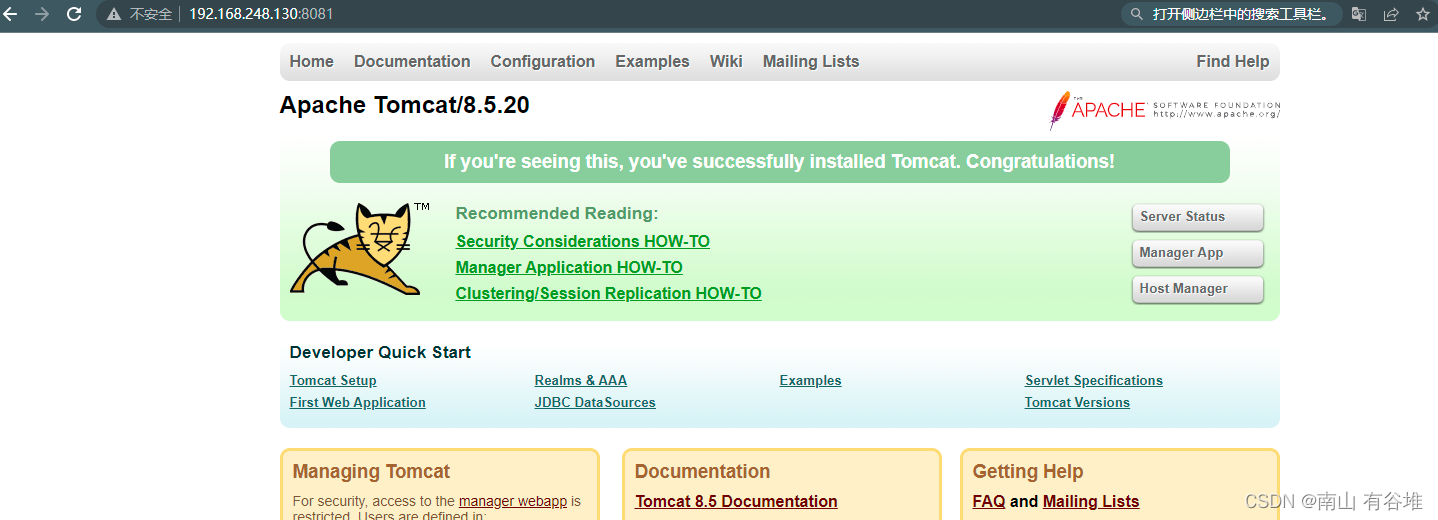
Task: Open First Web Application link
Action: 357,402
